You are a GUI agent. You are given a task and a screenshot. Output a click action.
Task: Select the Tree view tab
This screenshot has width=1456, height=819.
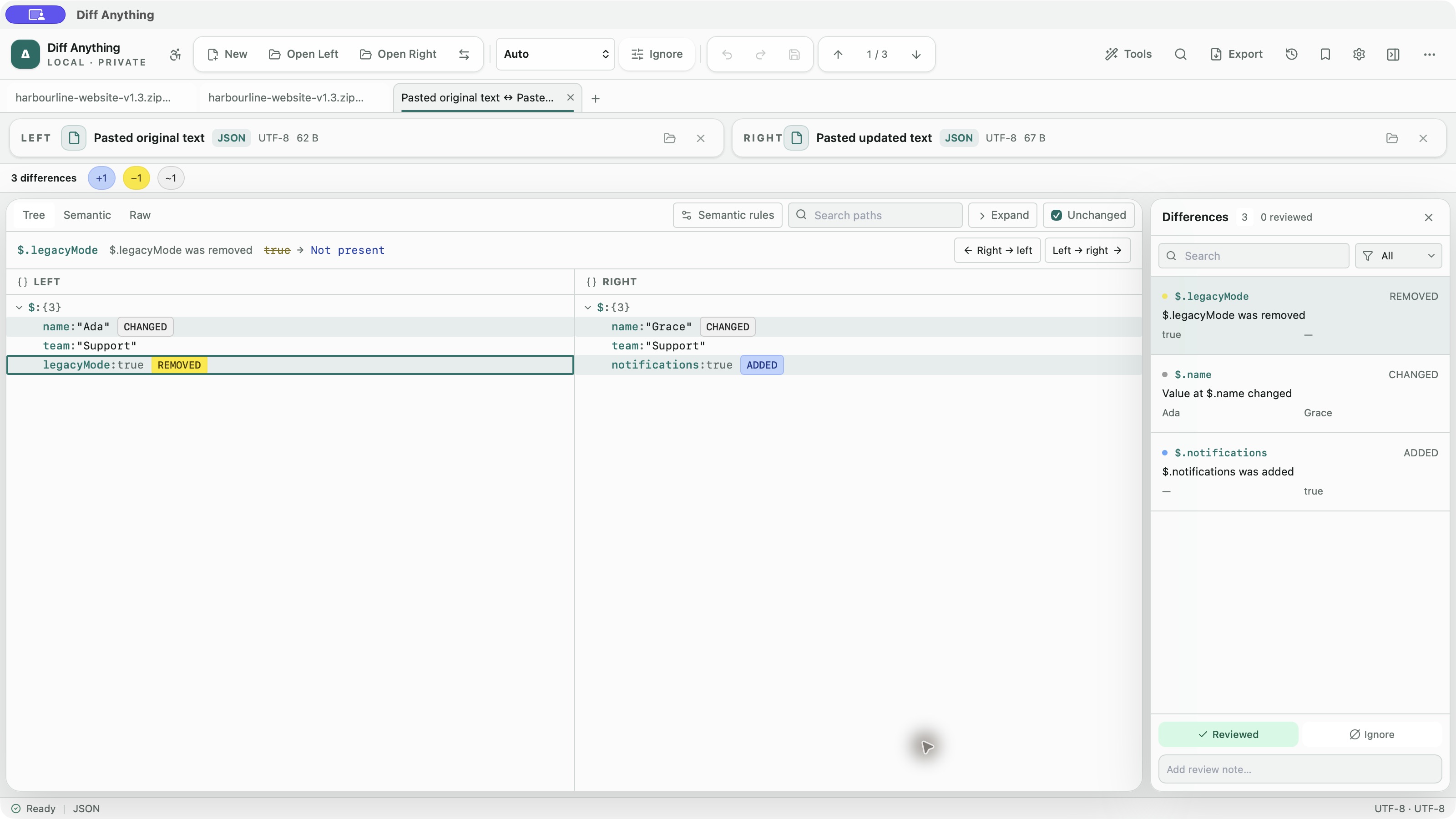33,215
